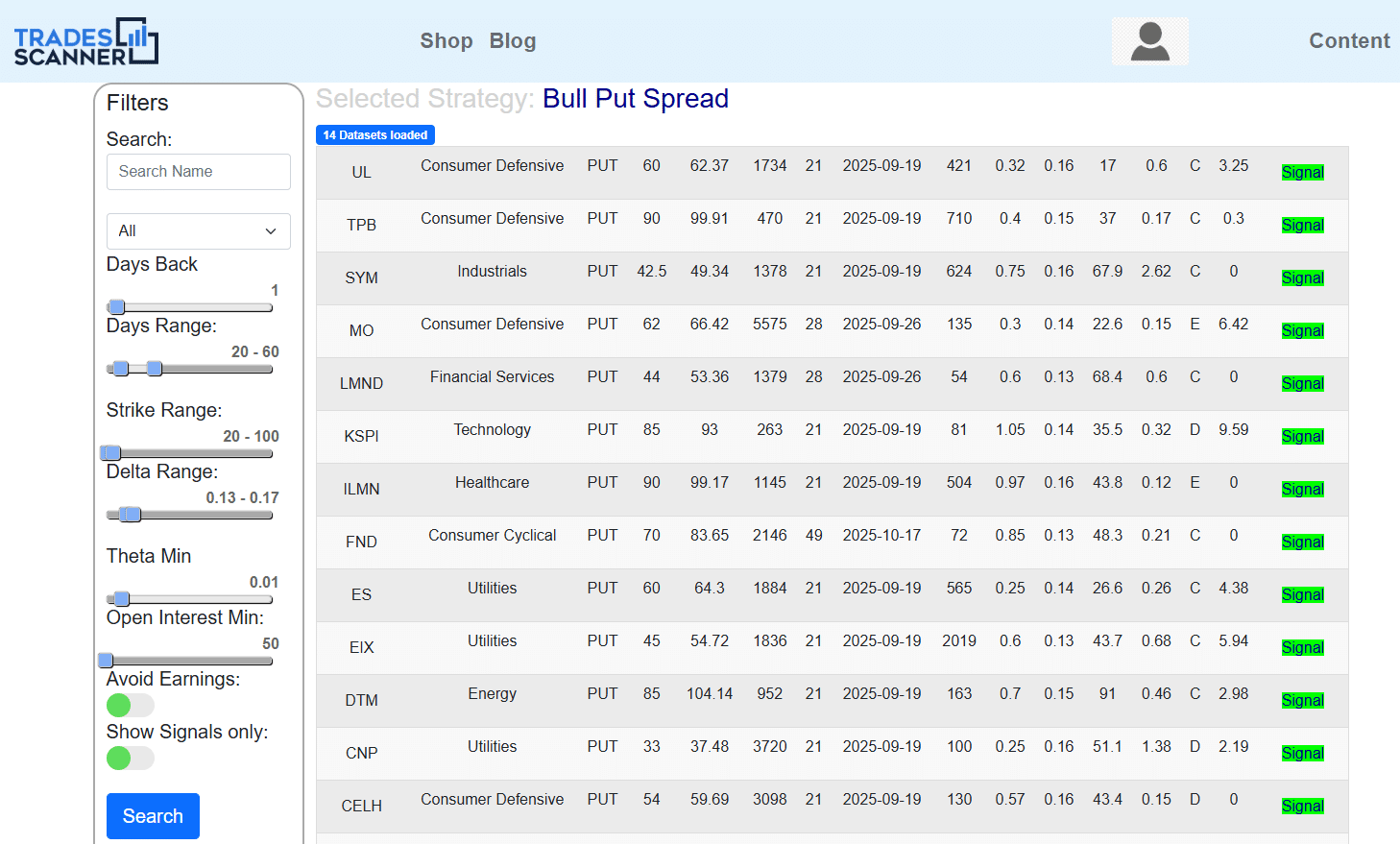Click the Days Back slider handle

tap(117, 307)
